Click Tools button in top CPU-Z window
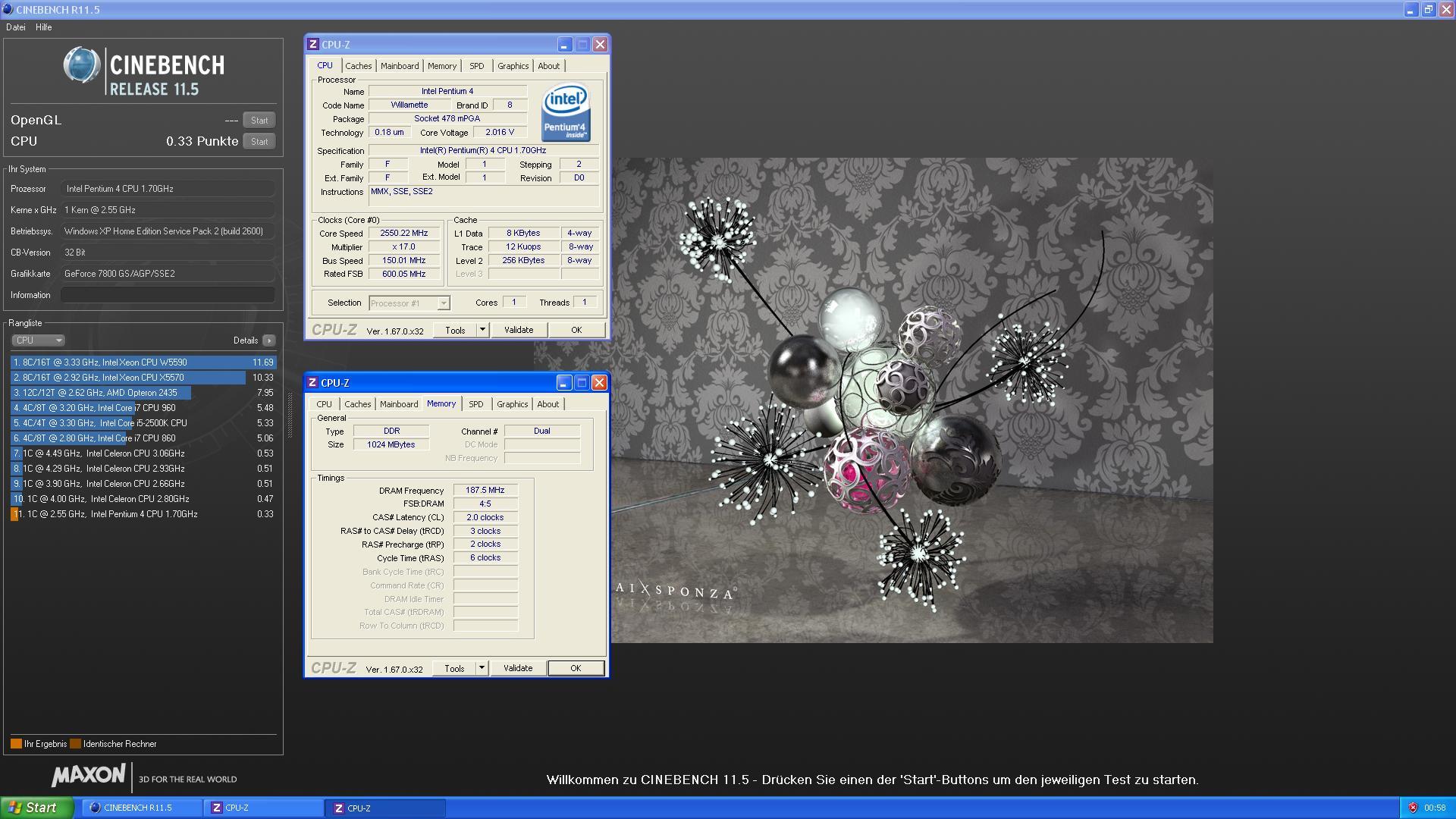Image resolution: width=1456 pixels, height=819 pixels. pyautogui.click(x=455, y=330)
